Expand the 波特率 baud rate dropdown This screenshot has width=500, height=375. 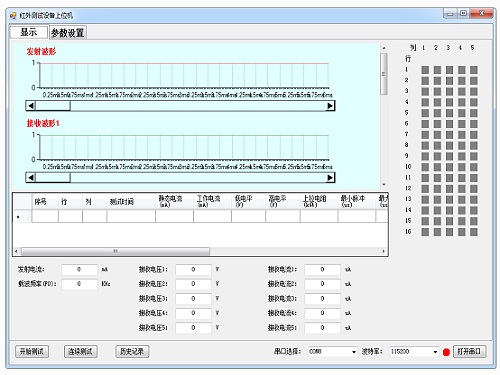pyautogui.click(x=414, y=352)
